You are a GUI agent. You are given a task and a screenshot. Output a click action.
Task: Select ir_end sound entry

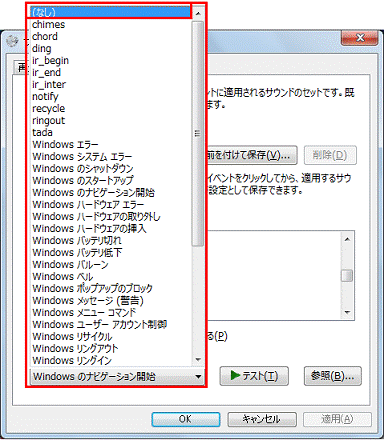111,72
